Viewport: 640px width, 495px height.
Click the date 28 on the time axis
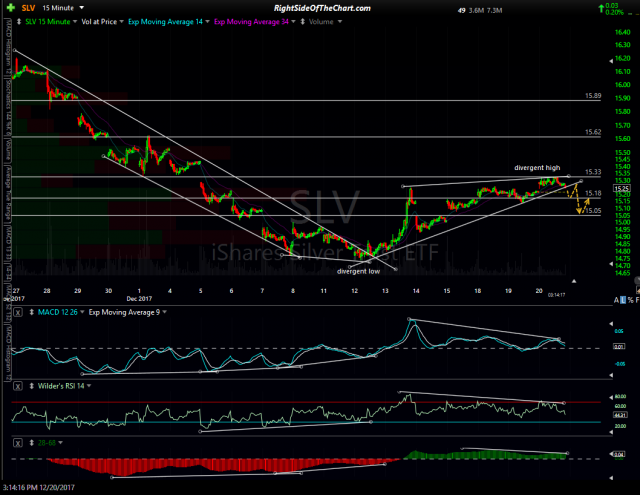(x=47, y=291)
